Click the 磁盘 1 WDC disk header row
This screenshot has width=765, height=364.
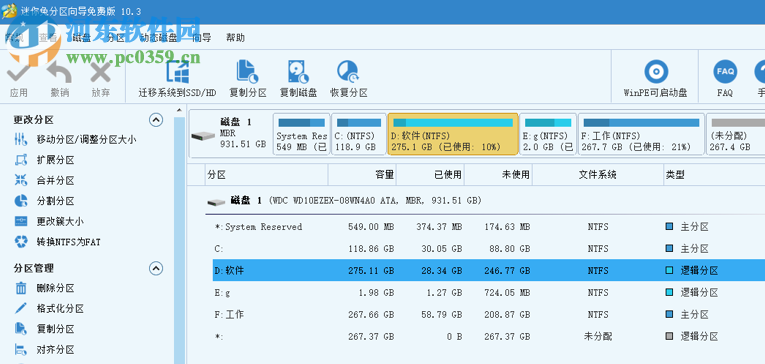[485, 201]
